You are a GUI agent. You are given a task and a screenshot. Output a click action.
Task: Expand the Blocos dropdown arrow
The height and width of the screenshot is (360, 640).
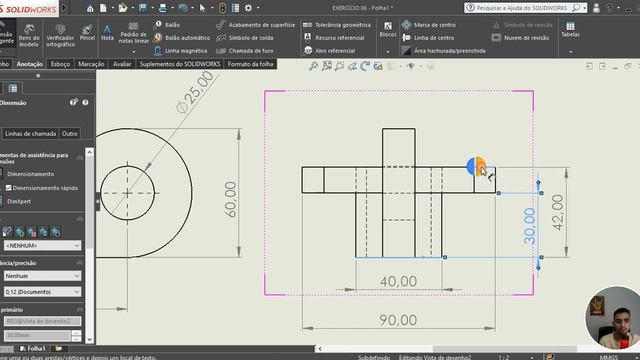click(x=388, y=52)
